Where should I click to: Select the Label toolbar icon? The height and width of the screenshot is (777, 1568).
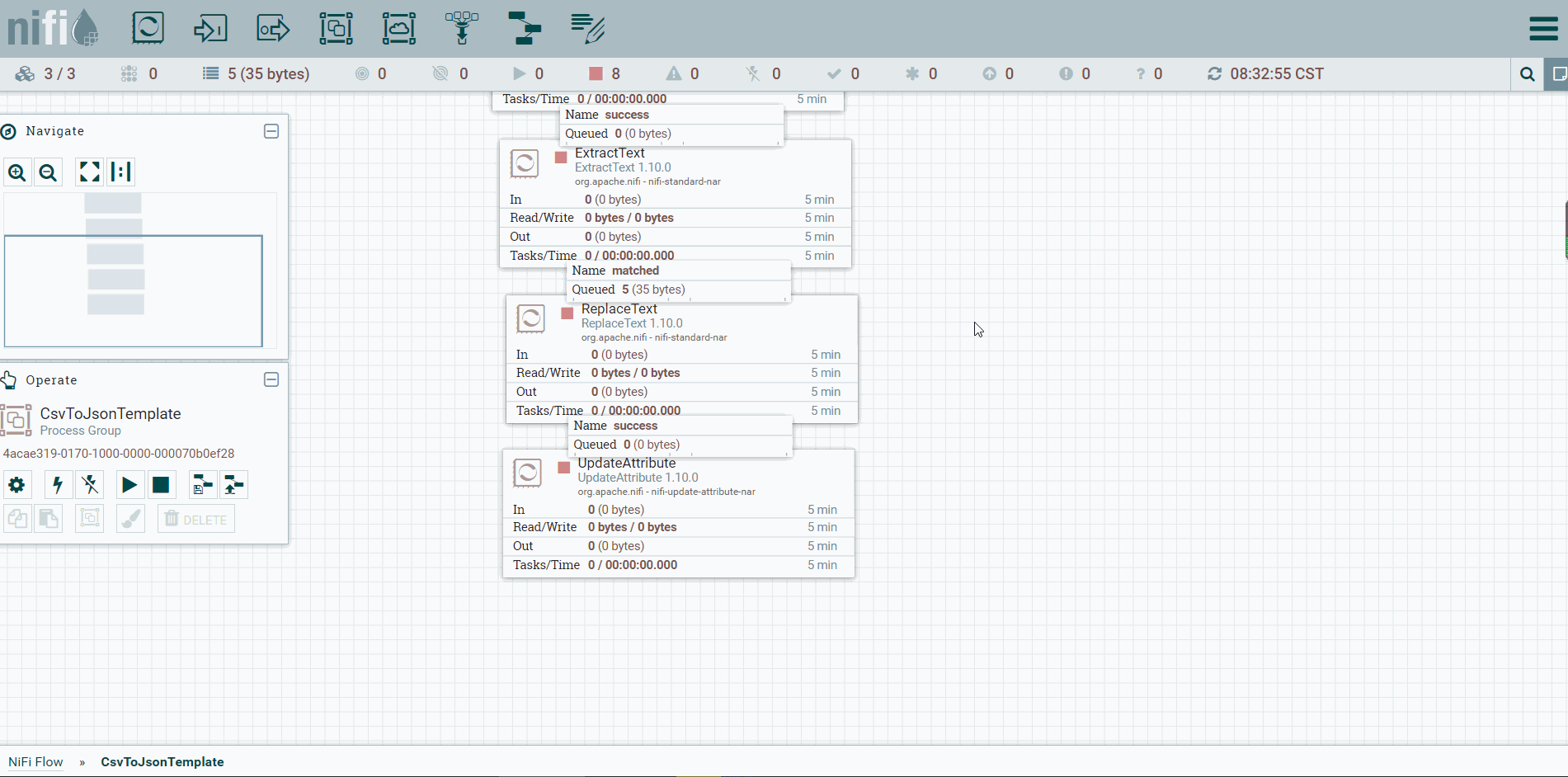(587, 28)
